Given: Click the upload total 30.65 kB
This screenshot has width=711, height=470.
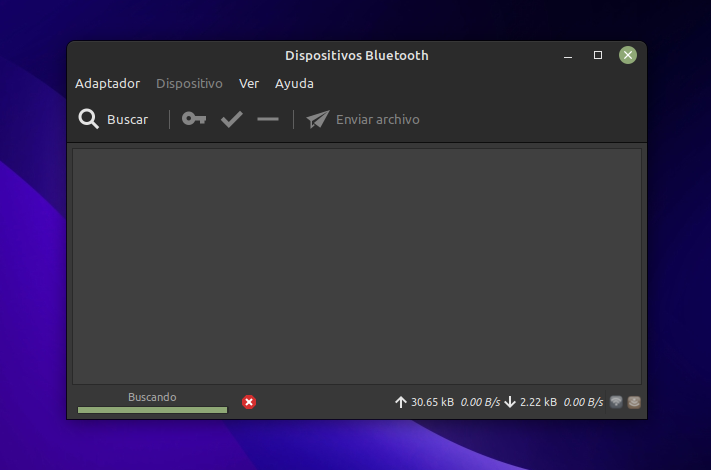Looking at the screenshot, I should [433, 402].
